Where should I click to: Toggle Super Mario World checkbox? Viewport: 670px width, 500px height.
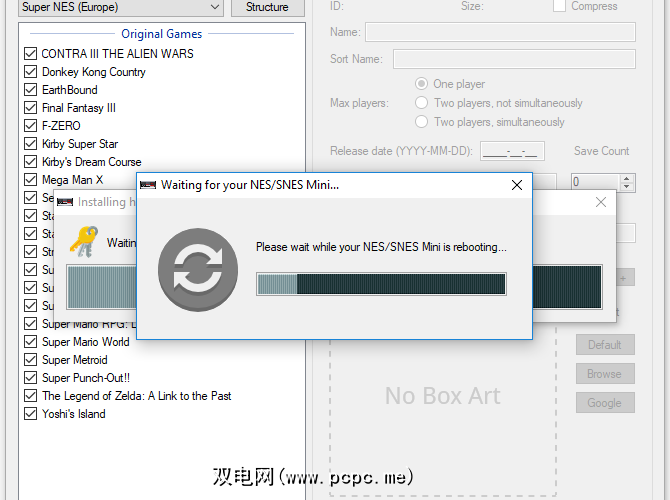(x=30, y=341)
